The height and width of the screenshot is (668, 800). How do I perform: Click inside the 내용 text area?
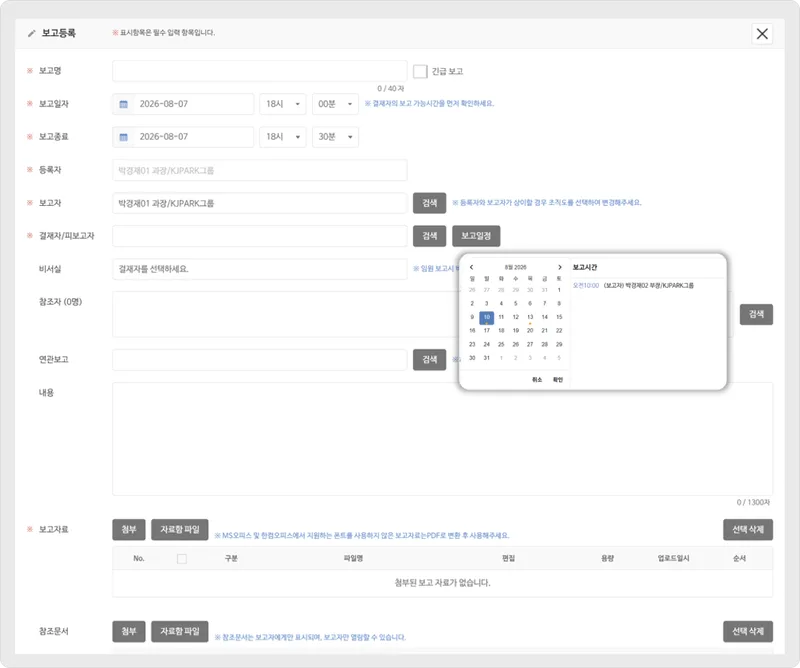(x=442, y=439)
